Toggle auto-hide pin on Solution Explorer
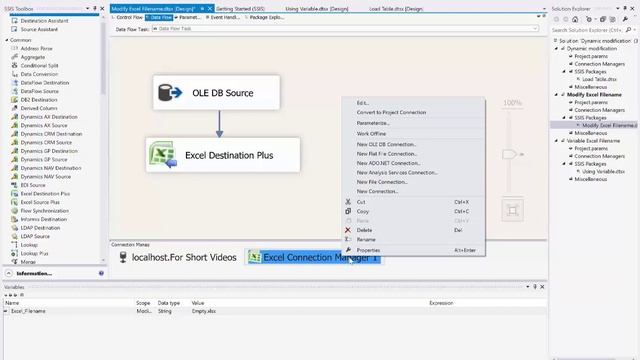The image size is (640, 360). pos(624,9)
